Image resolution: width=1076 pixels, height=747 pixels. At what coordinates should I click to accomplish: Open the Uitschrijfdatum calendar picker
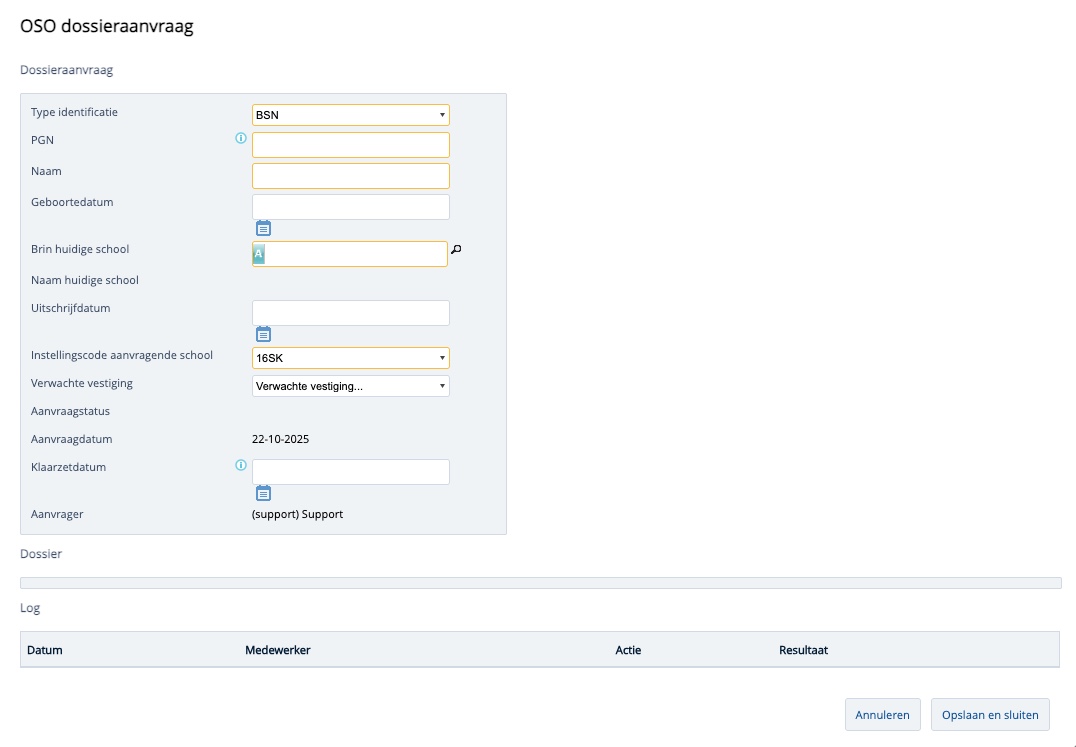264,334
